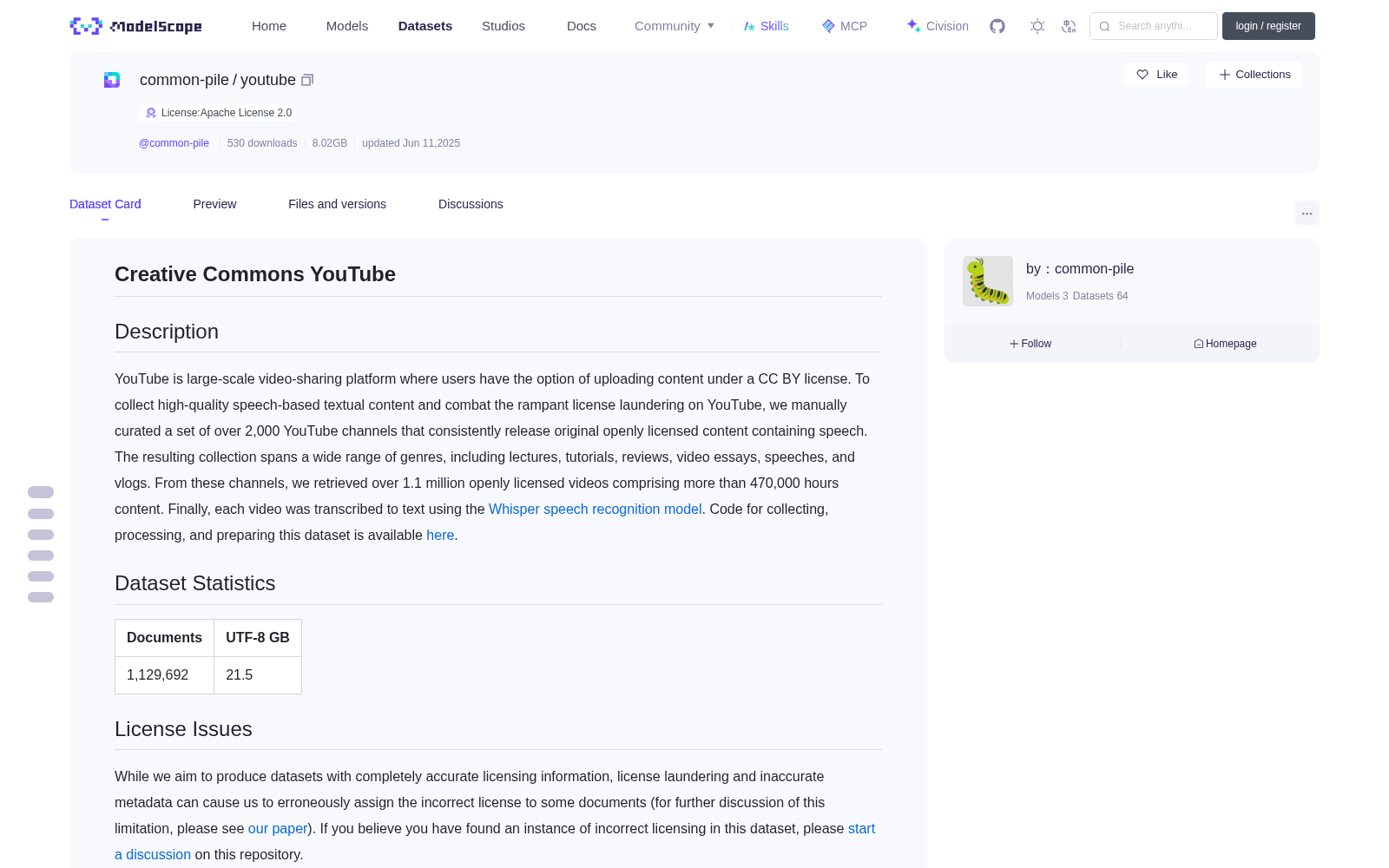
Task: Click the 'Creative Commons YouTube' heading
Action: pyautogui.click(x=255, y=274)
